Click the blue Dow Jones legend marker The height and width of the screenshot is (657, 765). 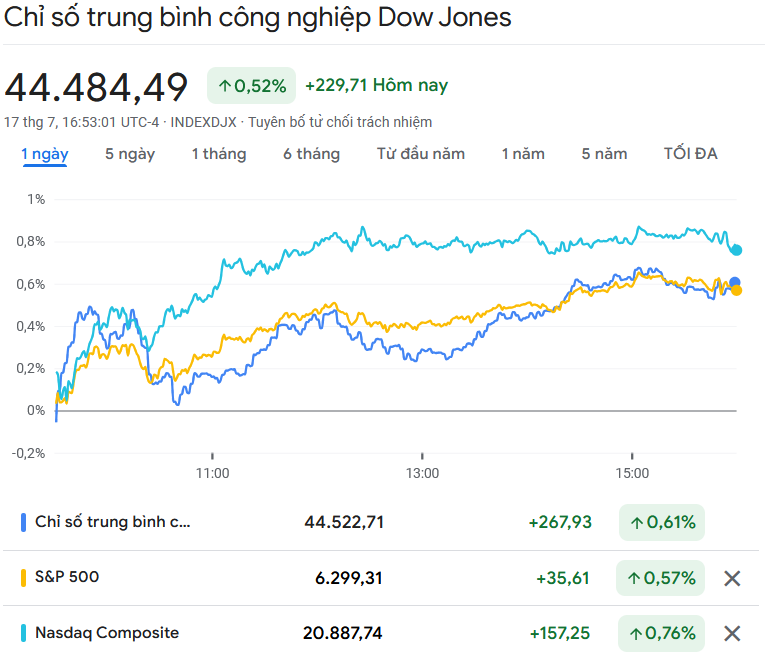coord(23,522)
